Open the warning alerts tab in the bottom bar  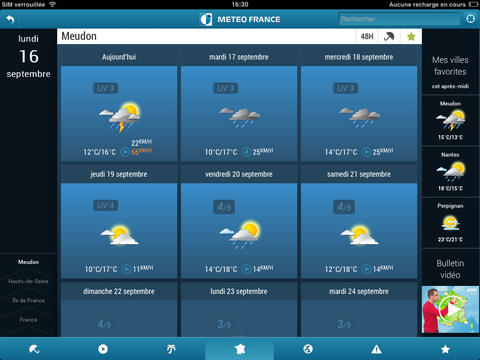click(x=376, y=349)
